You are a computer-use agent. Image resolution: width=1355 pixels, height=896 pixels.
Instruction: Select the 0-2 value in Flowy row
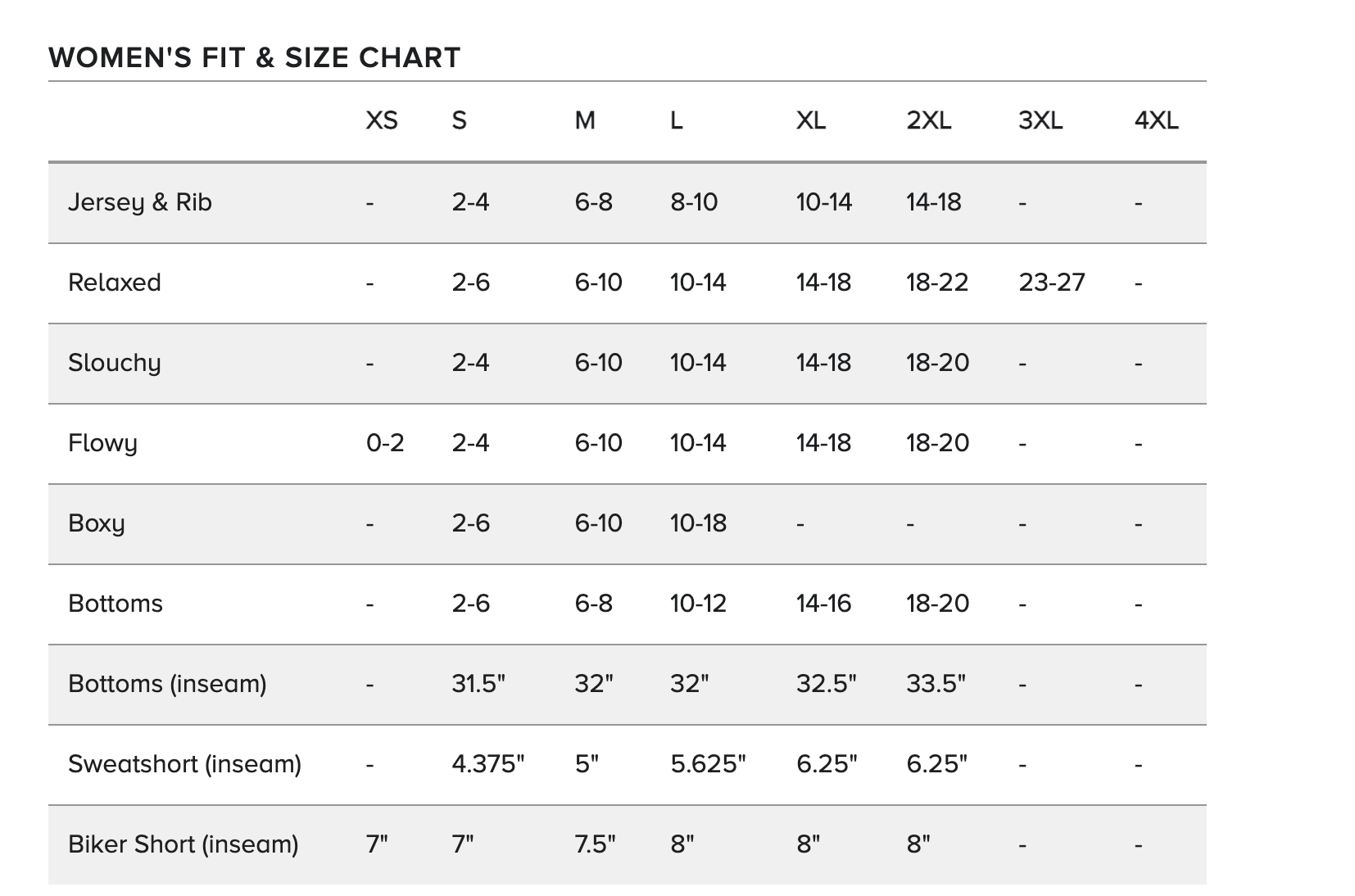tap(385, 443)
